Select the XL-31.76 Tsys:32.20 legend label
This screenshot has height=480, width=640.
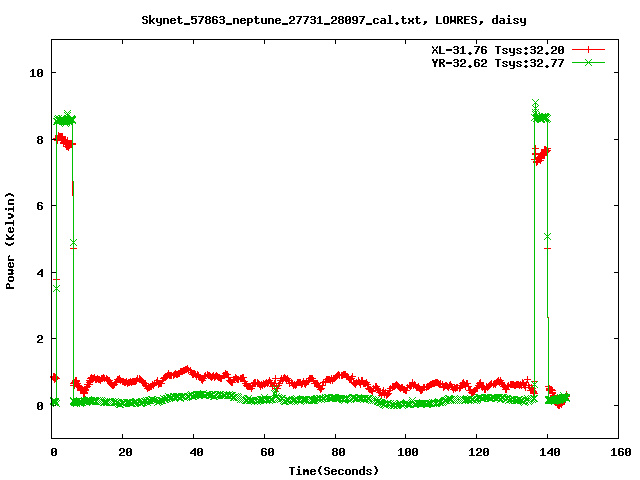point(498,50)
